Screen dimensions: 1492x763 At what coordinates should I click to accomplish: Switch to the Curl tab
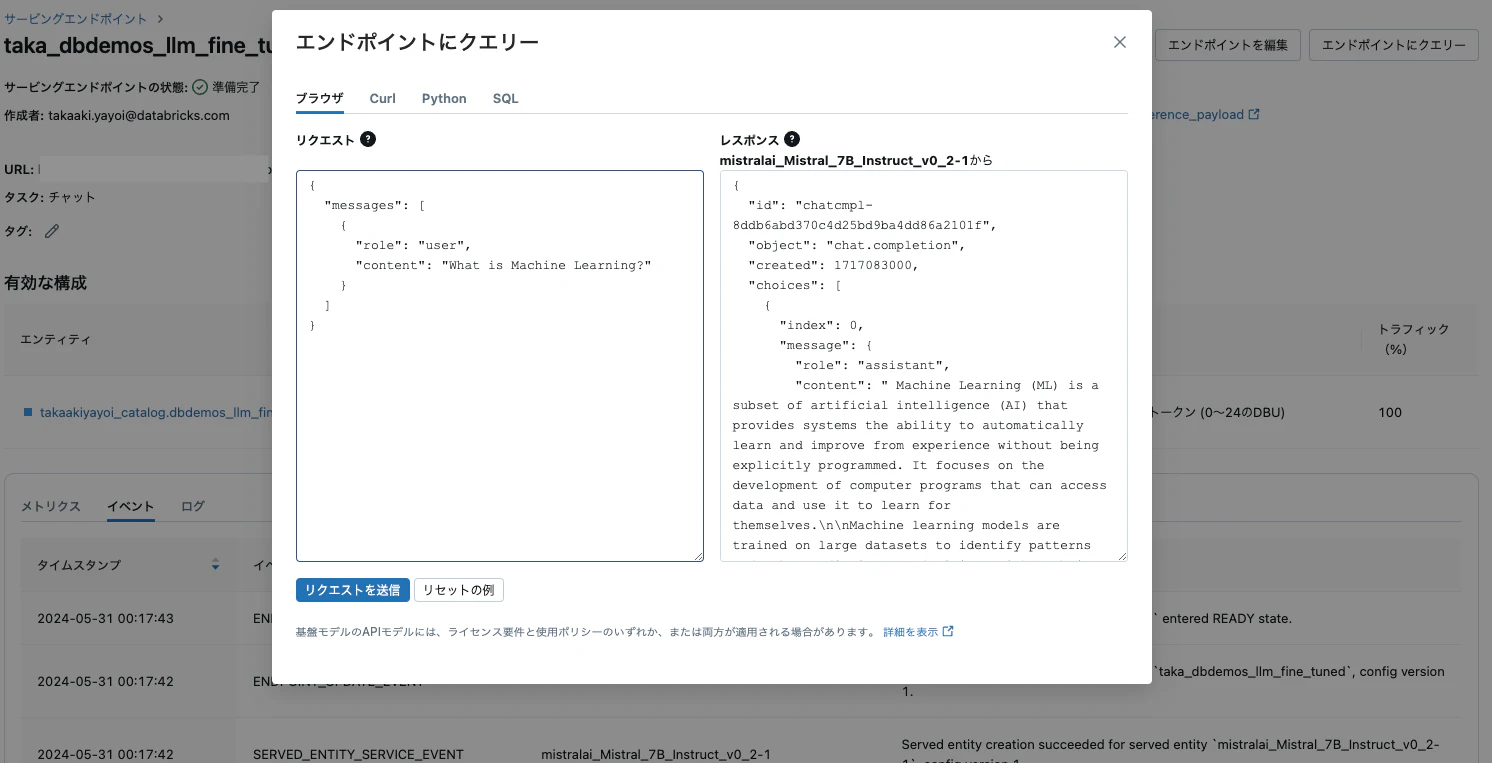[x=382, y=98]
